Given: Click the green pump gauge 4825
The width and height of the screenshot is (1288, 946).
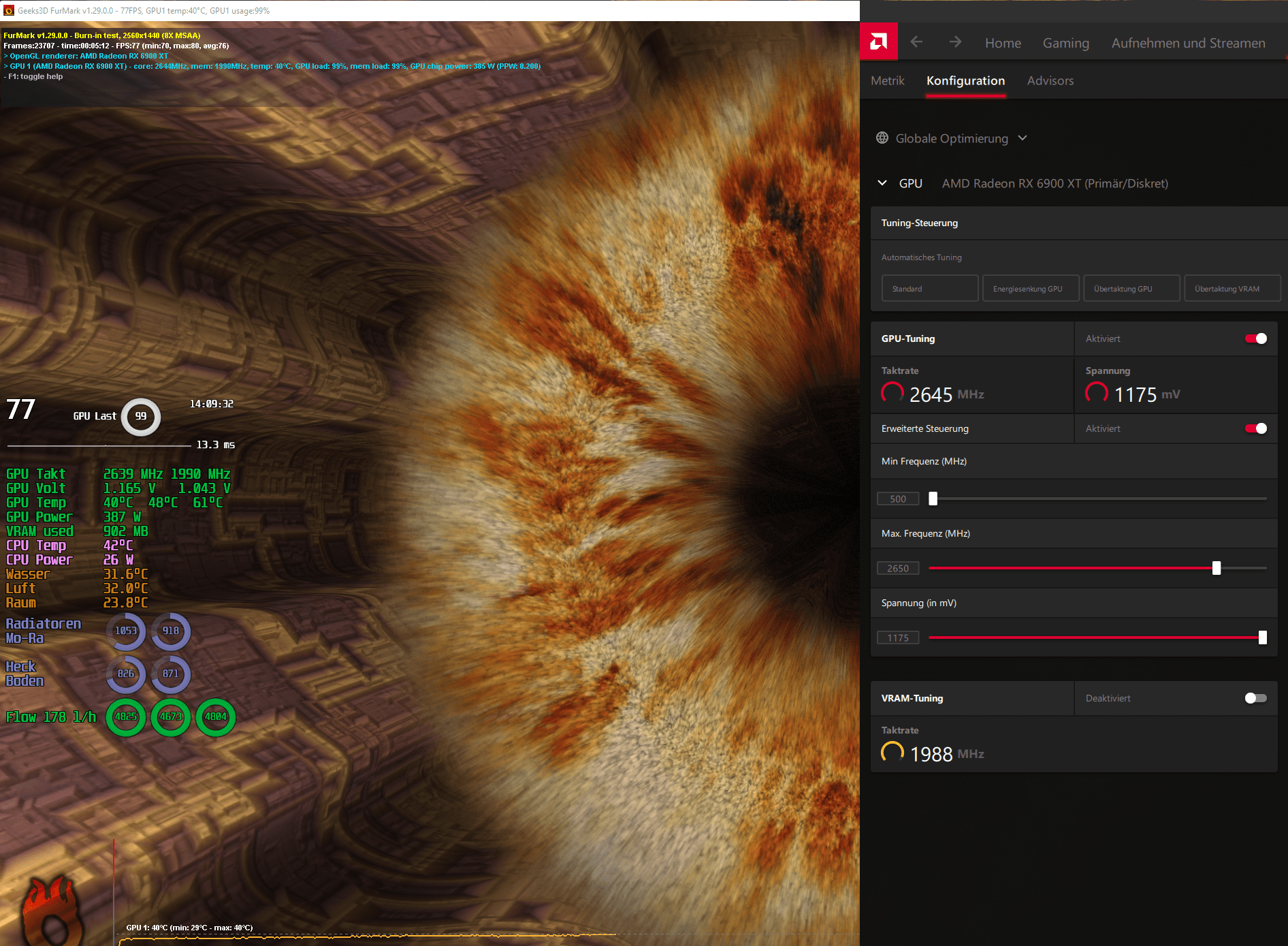Looking at the screenshot, I should click(x=126, y=716).
